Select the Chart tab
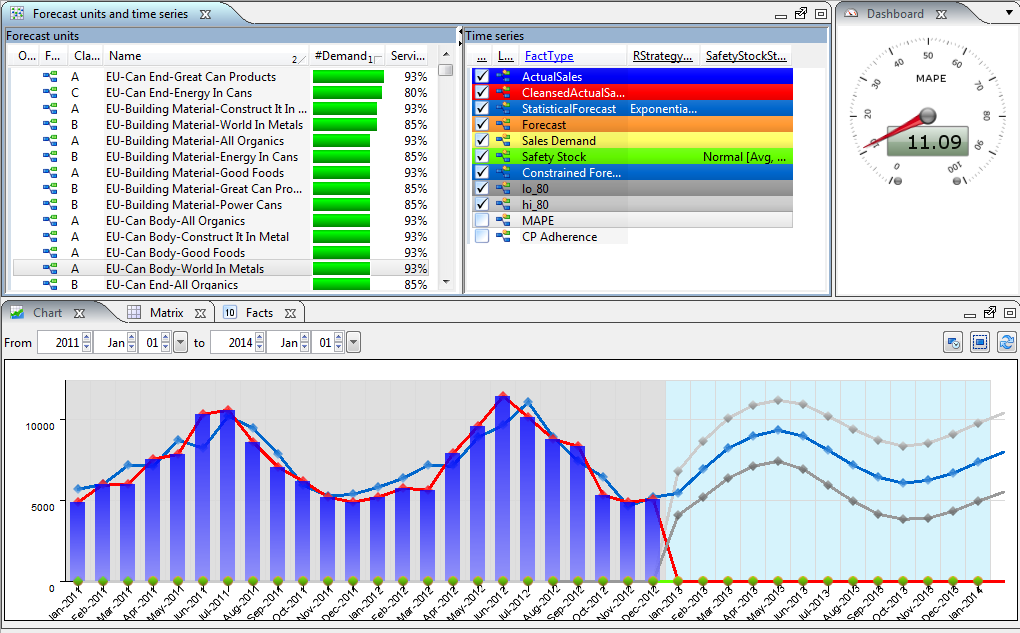Screen dimensions: 1020x633 [47, 313]
